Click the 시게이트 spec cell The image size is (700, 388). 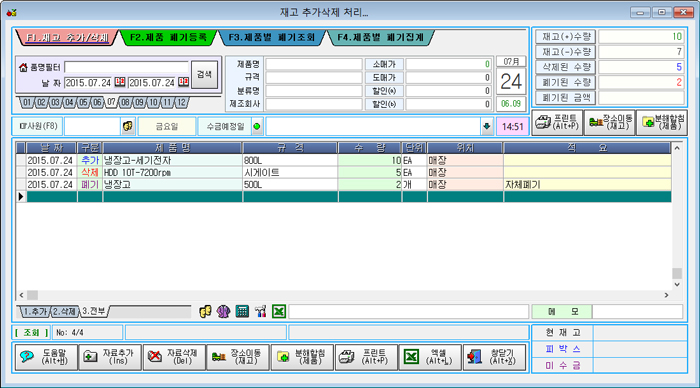coord(290,172)
